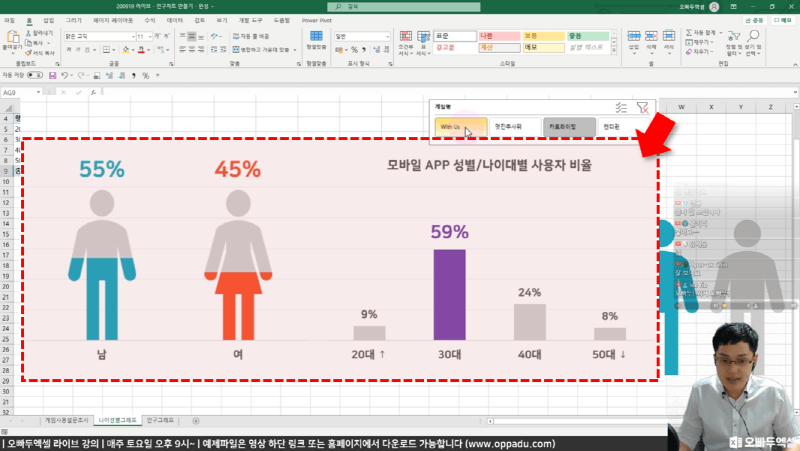Increase decimal places in the number group
Screen dimensions: 800x451
coord(377,49)
